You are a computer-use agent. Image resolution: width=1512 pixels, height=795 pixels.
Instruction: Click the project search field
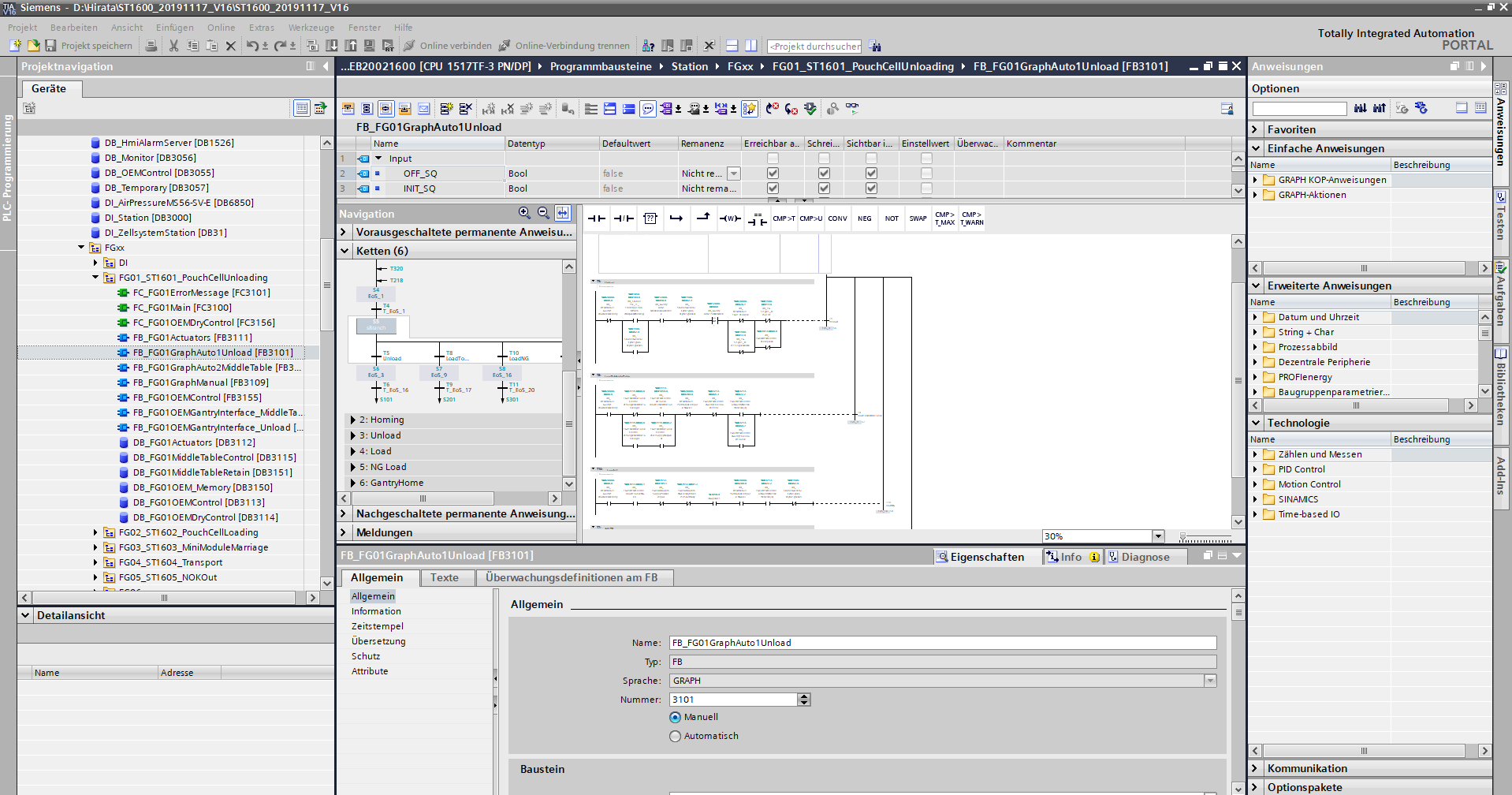pos(814,47)
